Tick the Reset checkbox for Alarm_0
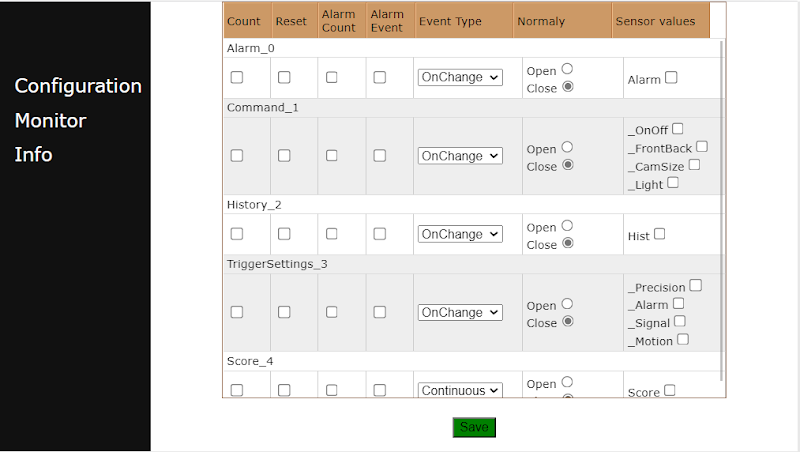Screen dimensions: 800x452 [284, 77]
